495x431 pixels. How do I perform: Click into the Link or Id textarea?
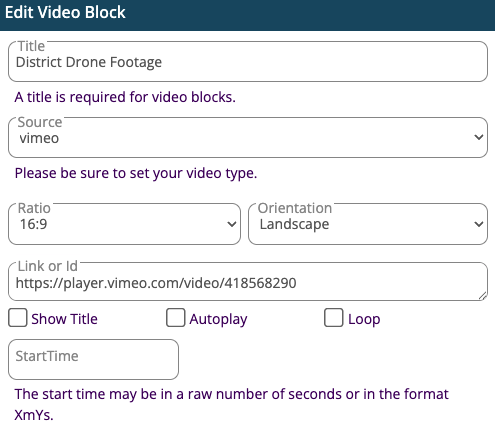click(248, 282)
